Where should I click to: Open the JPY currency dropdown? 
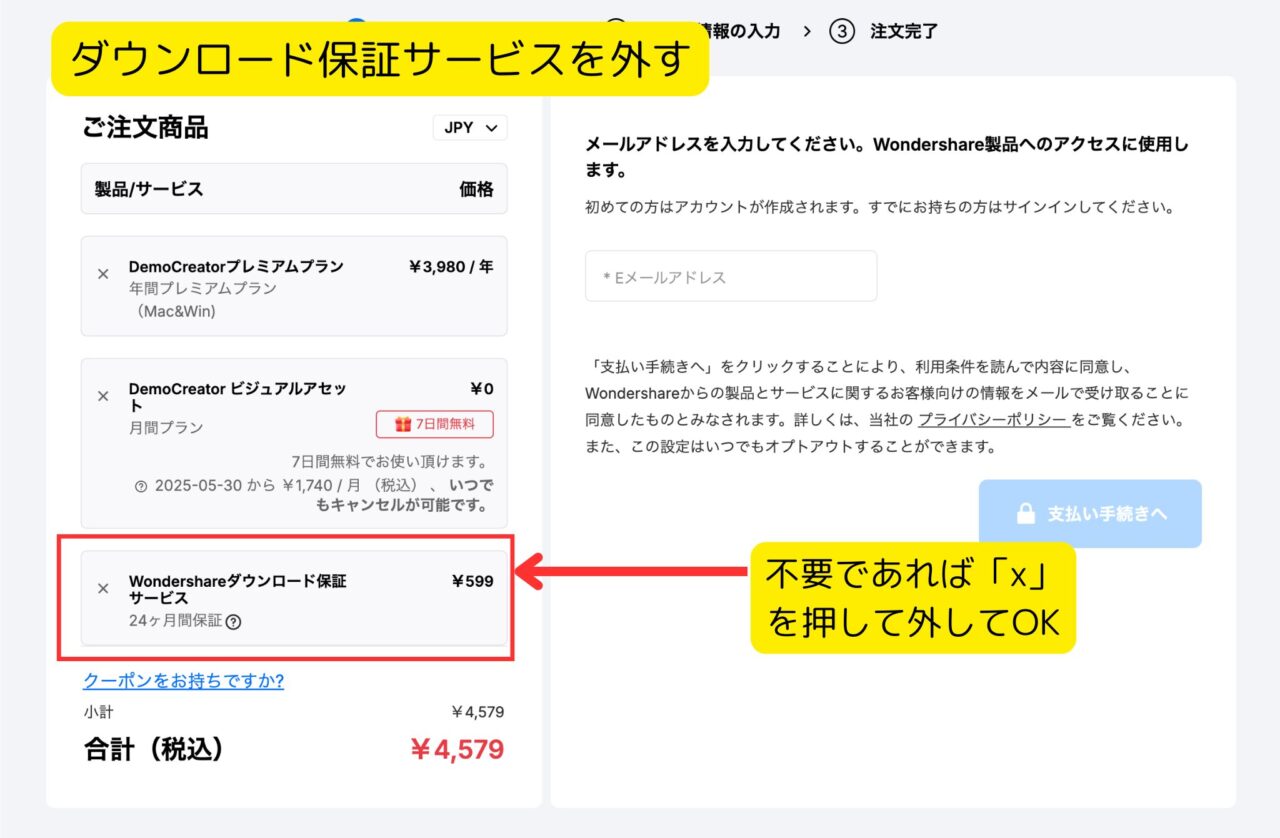click(x=470, y=128)
